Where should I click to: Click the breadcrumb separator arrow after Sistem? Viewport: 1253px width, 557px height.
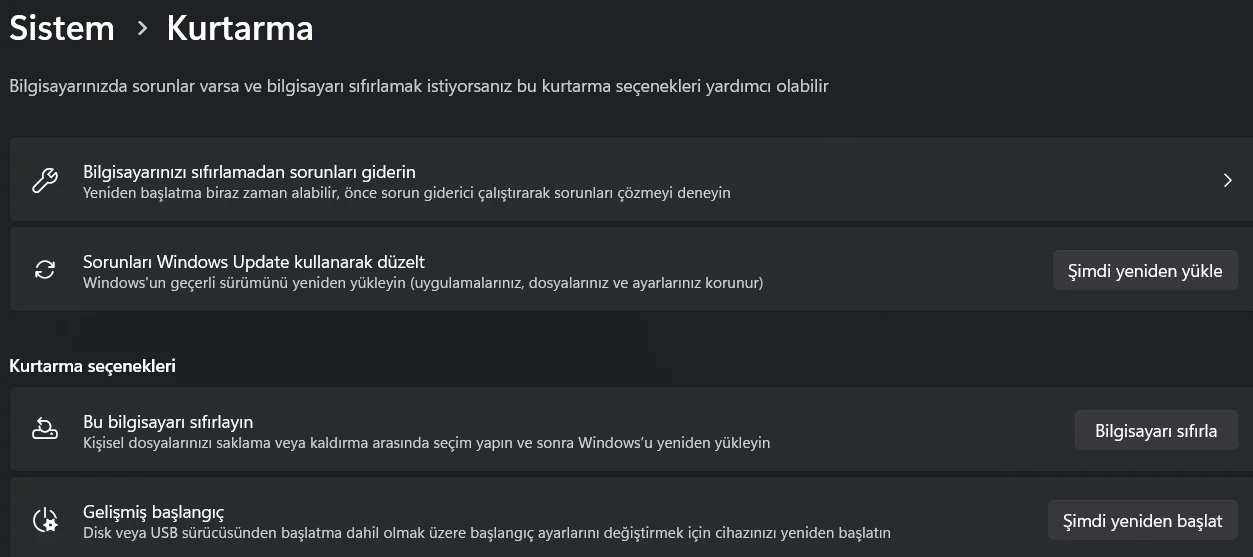point(142,29)
